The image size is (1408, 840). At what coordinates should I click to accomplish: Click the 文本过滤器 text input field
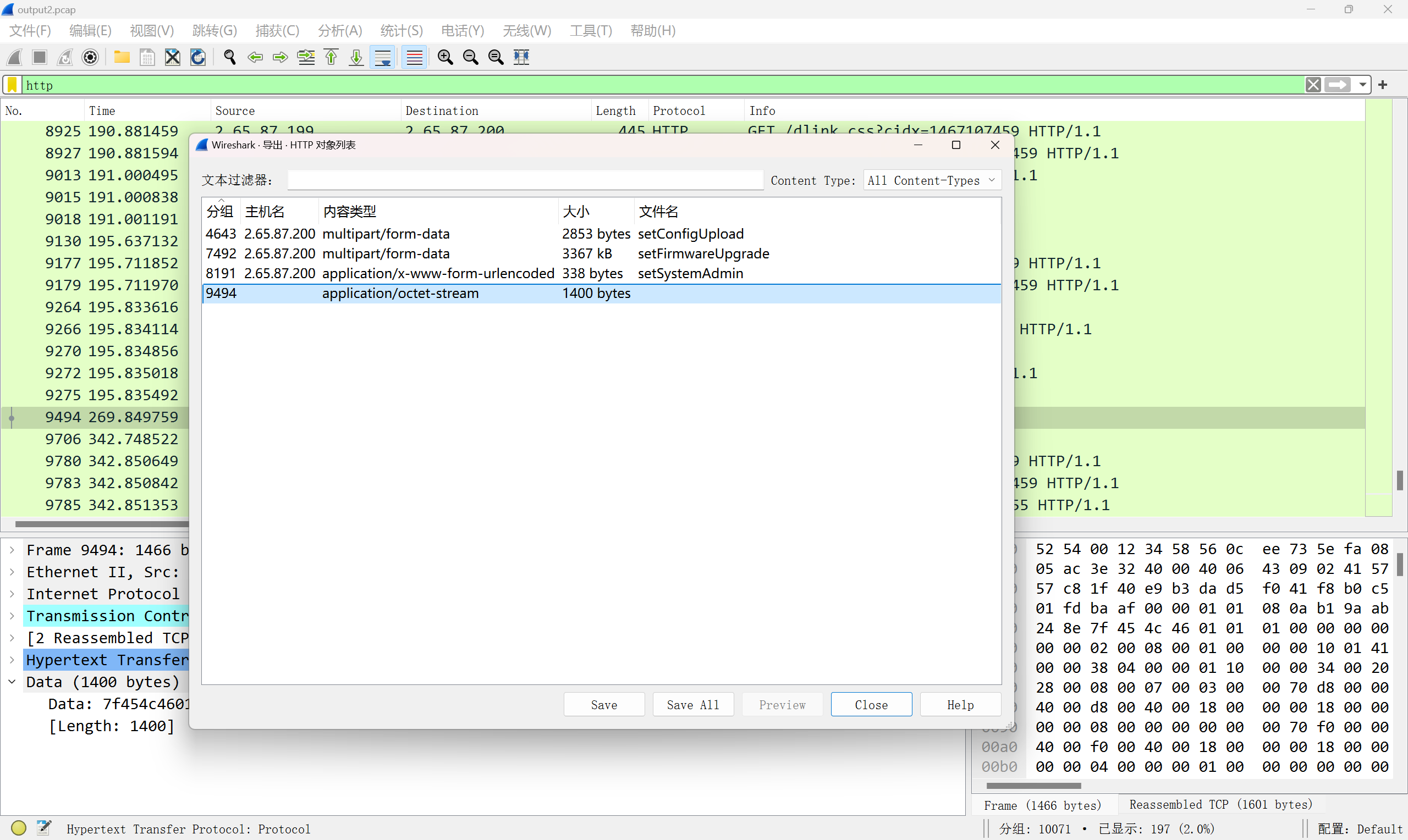(x=525, y=180)
